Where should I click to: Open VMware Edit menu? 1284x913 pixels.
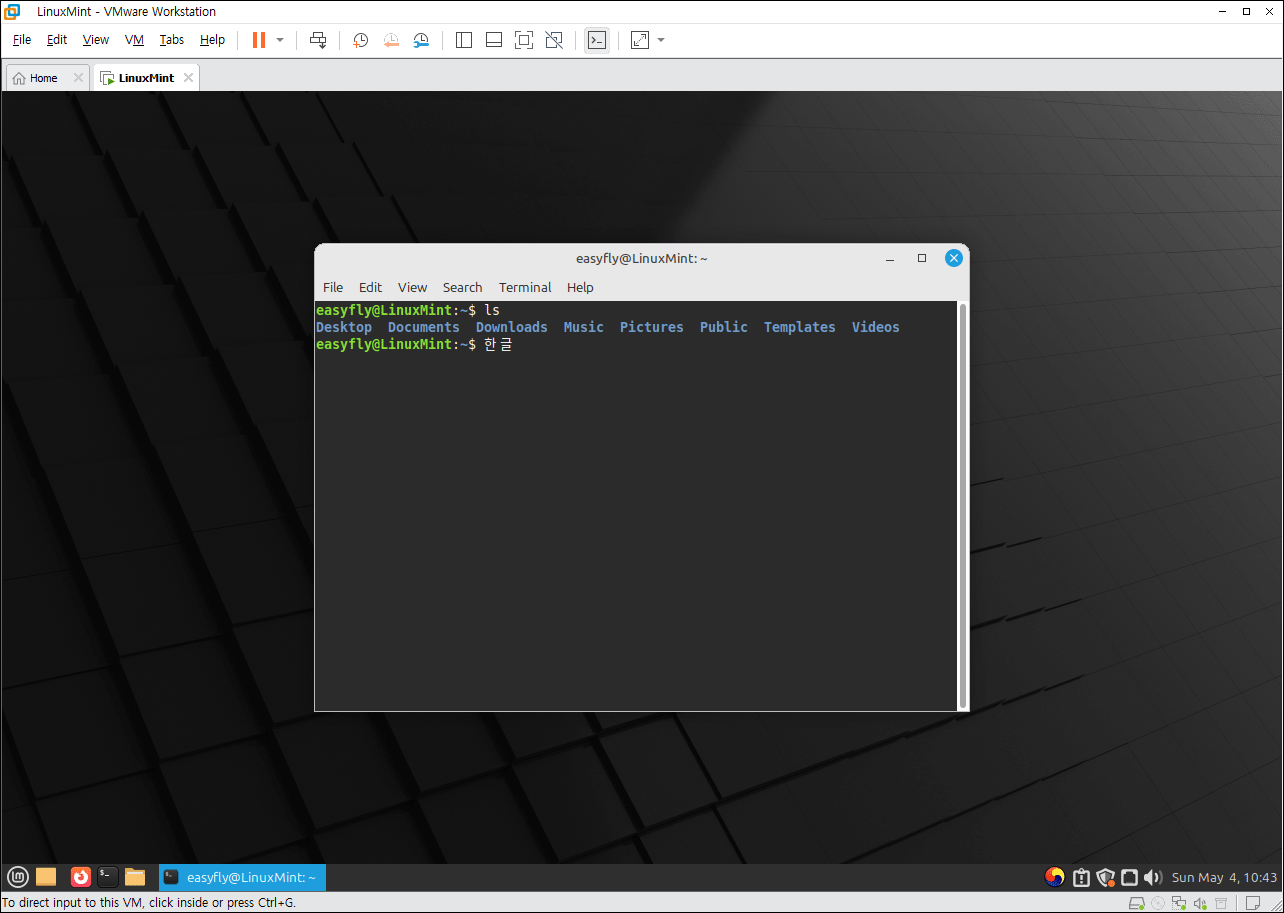click(57, 40)
